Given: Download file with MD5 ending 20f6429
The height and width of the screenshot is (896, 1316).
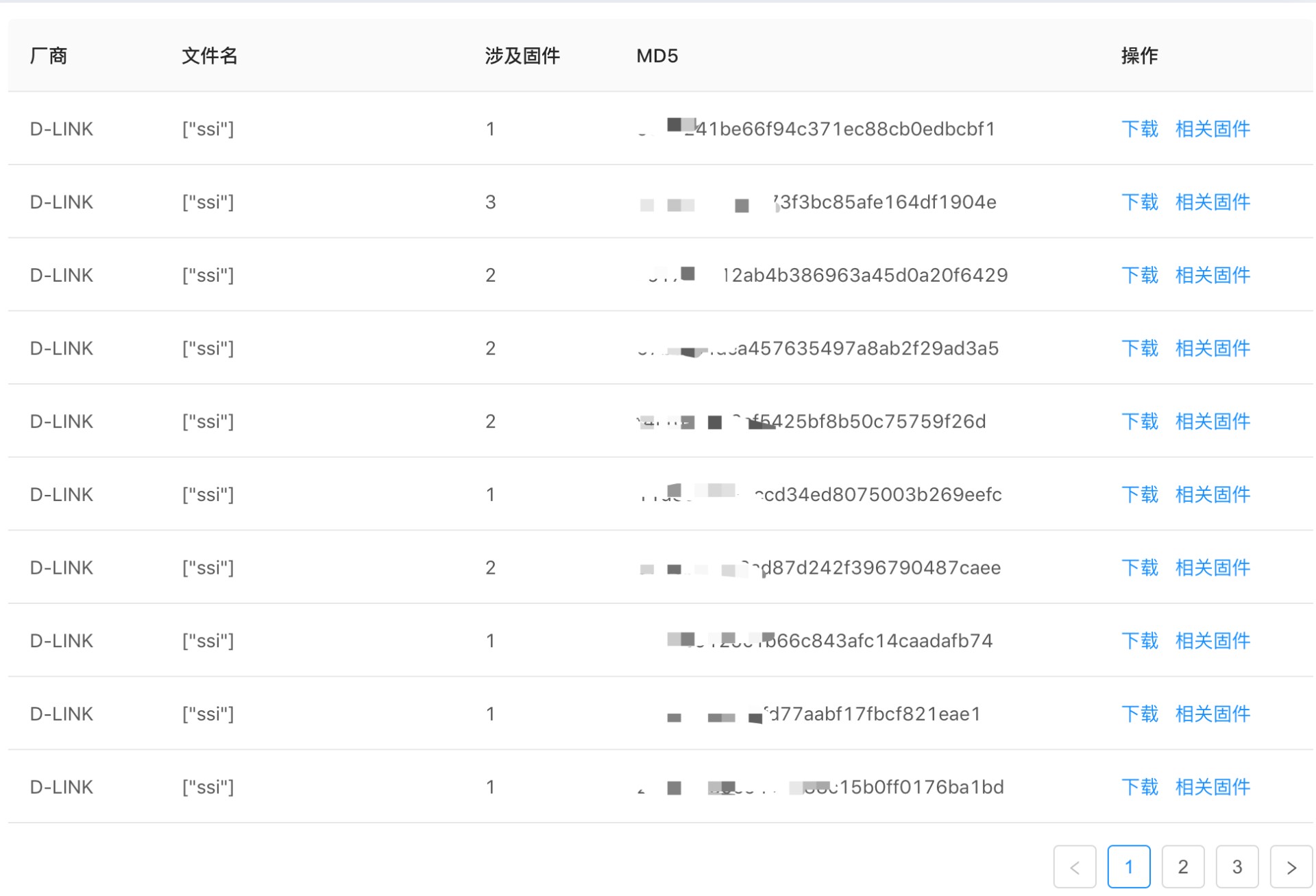Looking at the screenshot, I should [1139, 276].
